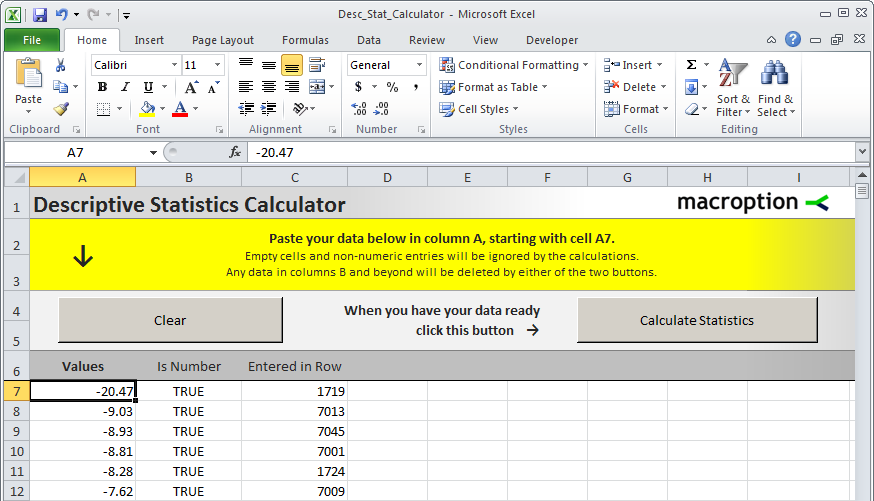This screenshot has width=874, height=501.
Task: Switch to the Insert tab
Action: tap(149, 40)
